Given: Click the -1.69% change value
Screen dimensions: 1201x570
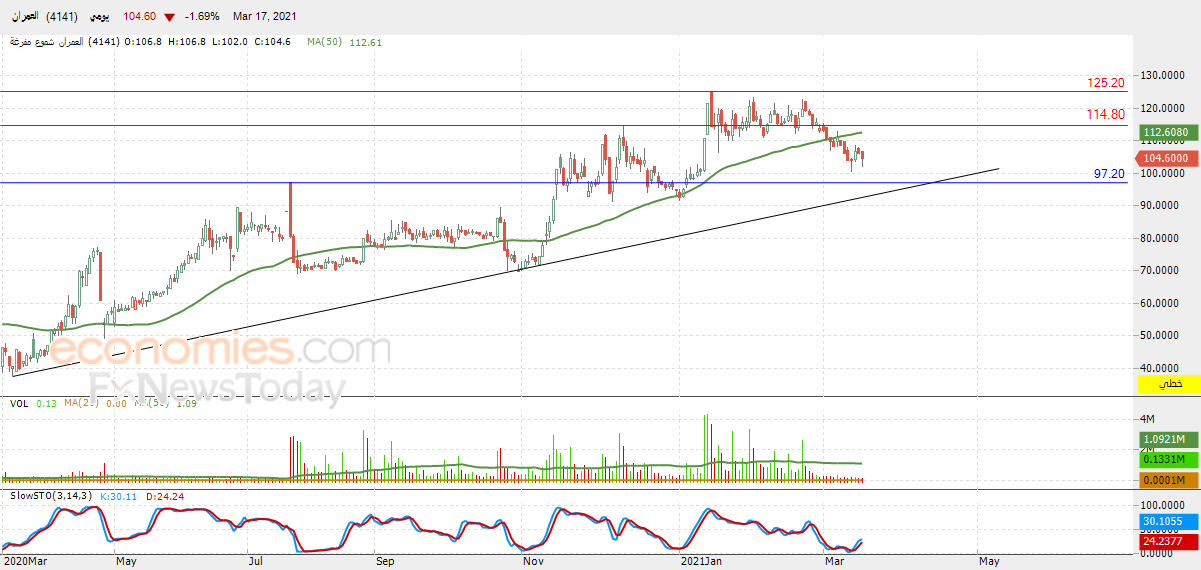Looking at the screenshot, I should pyautogui.click(x=204, y=17).
